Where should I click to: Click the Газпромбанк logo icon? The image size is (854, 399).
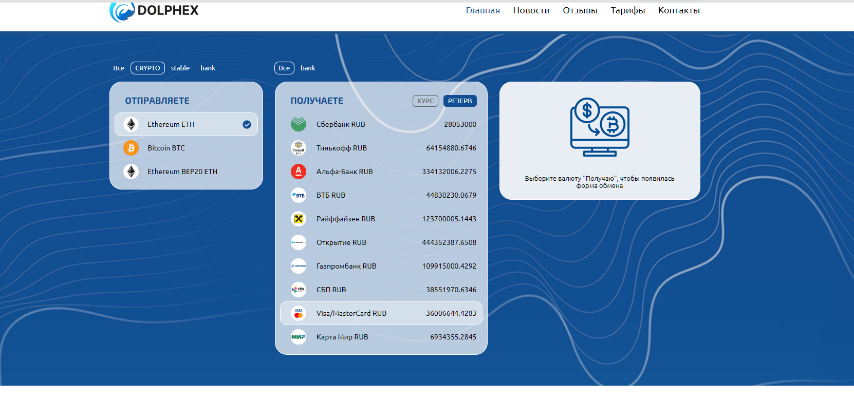pos(298,266)
